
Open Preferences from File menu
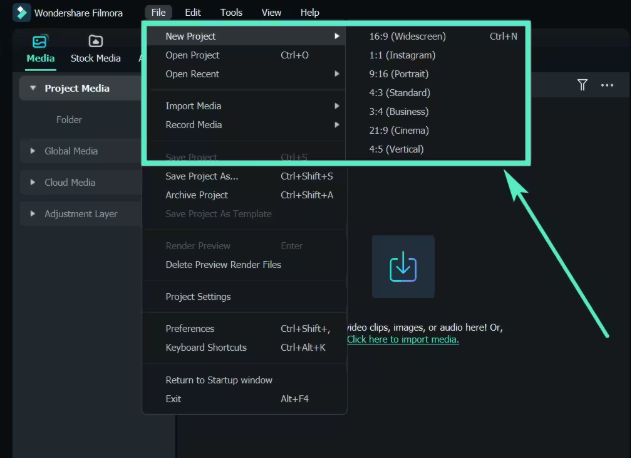coord(245,329)
